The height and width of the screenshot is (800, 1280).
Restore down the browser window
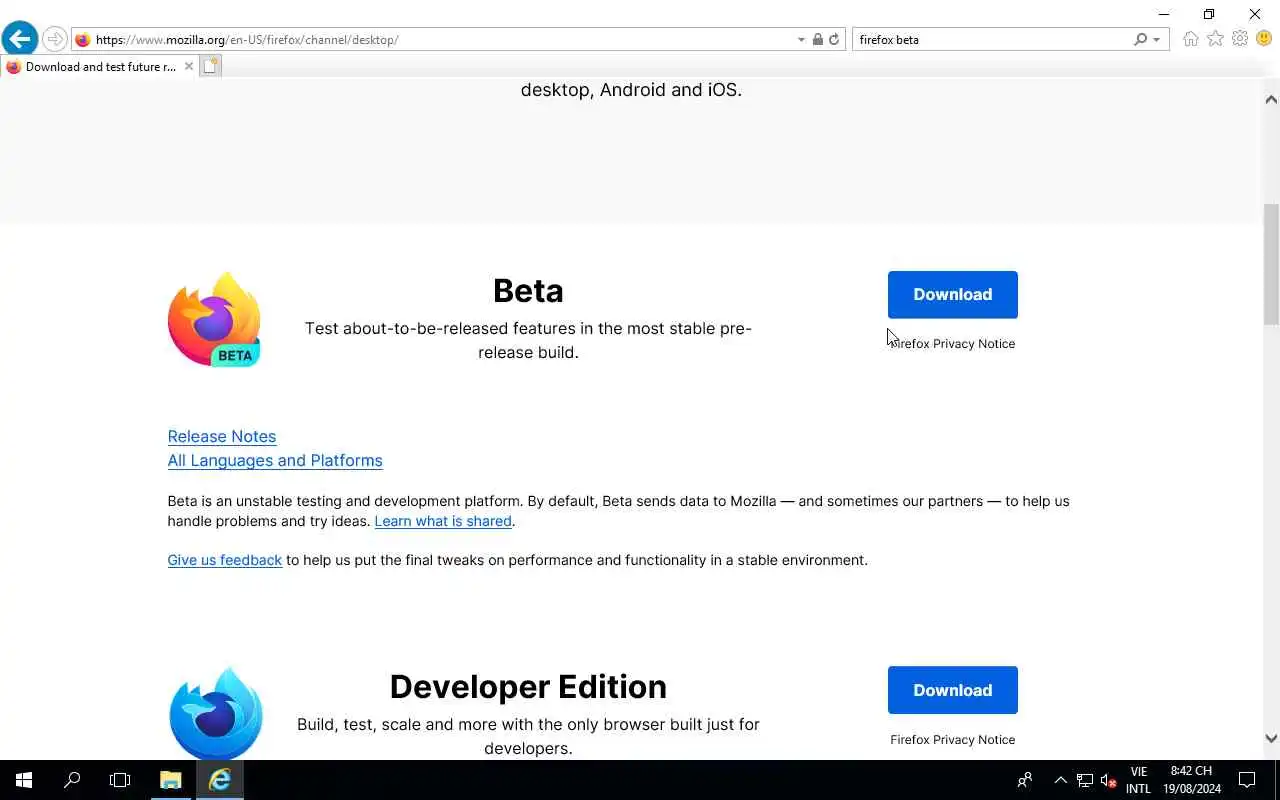tap(1209, 14)
